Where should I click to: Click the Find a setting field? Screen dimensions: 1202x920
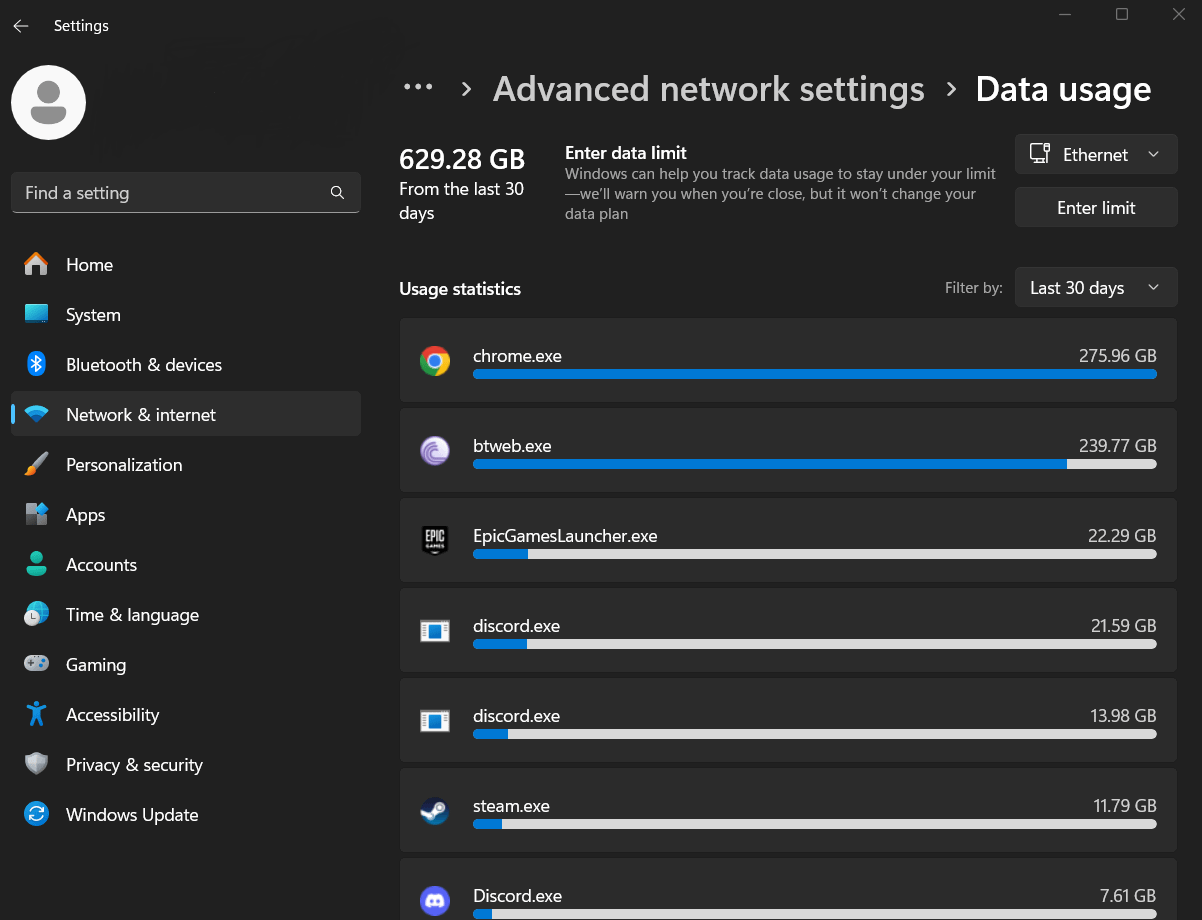186,193
